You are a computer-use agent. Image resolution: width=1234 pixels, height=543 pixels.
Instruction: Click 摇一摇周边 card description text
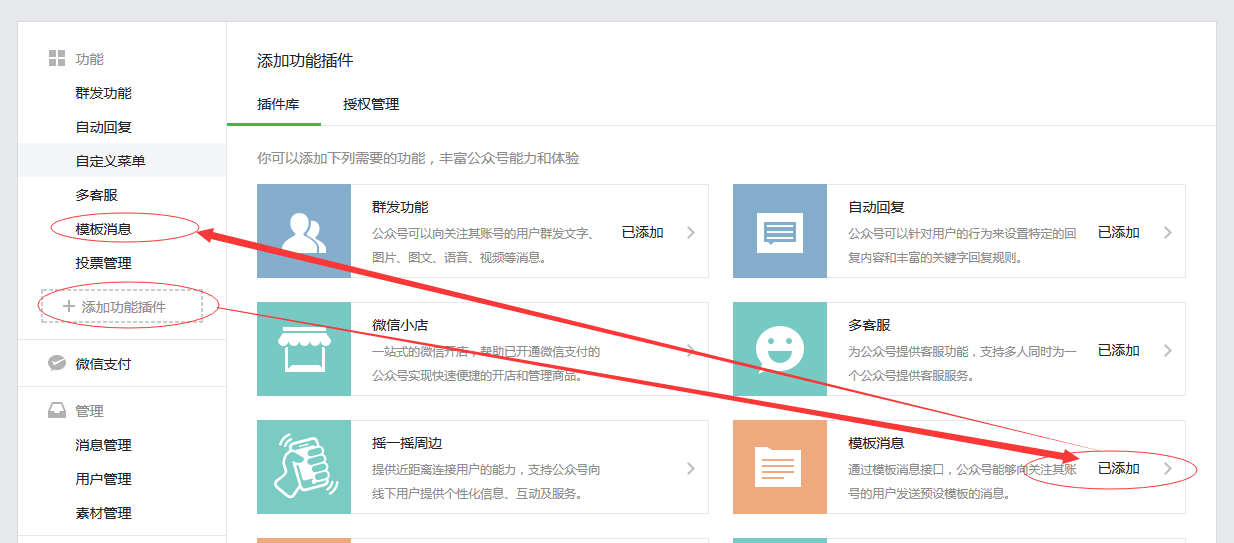point(486,482)
